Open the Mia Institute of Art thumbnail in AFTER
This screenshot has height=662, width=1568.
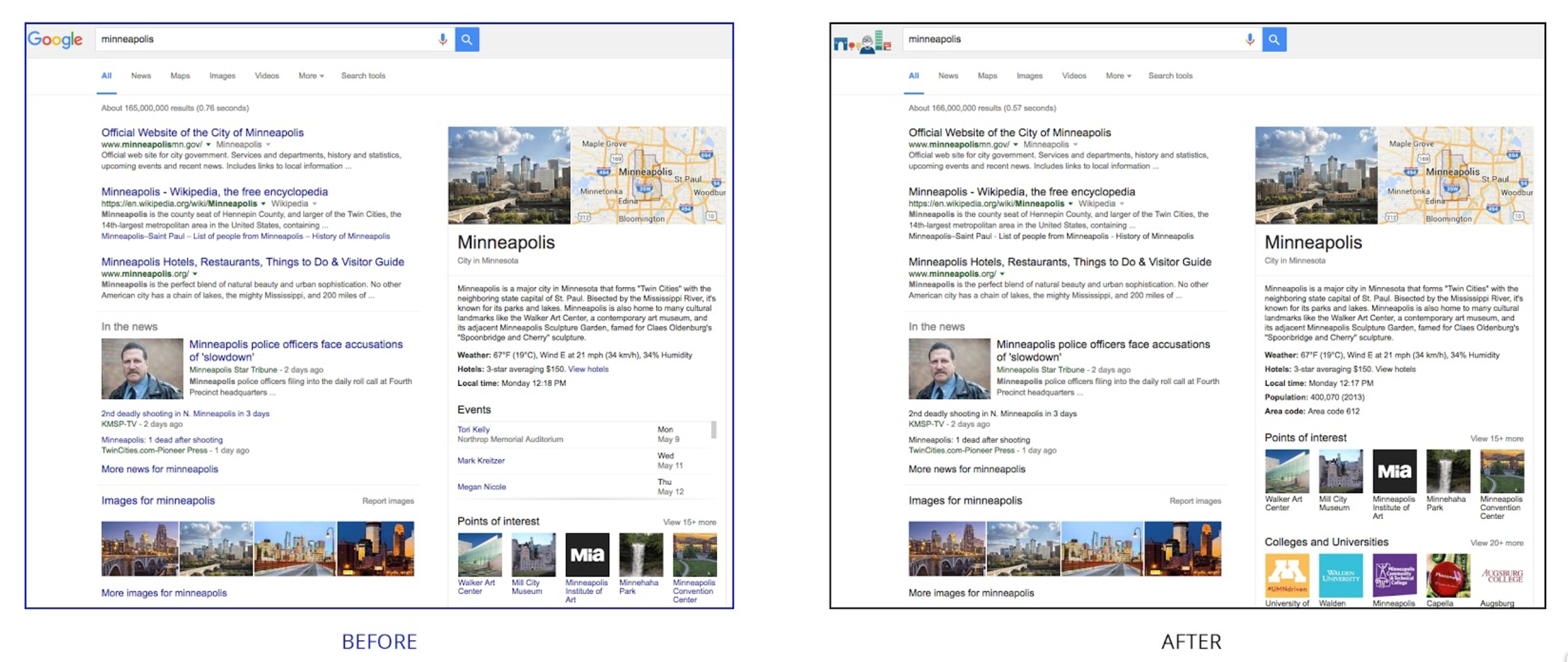1394,471
